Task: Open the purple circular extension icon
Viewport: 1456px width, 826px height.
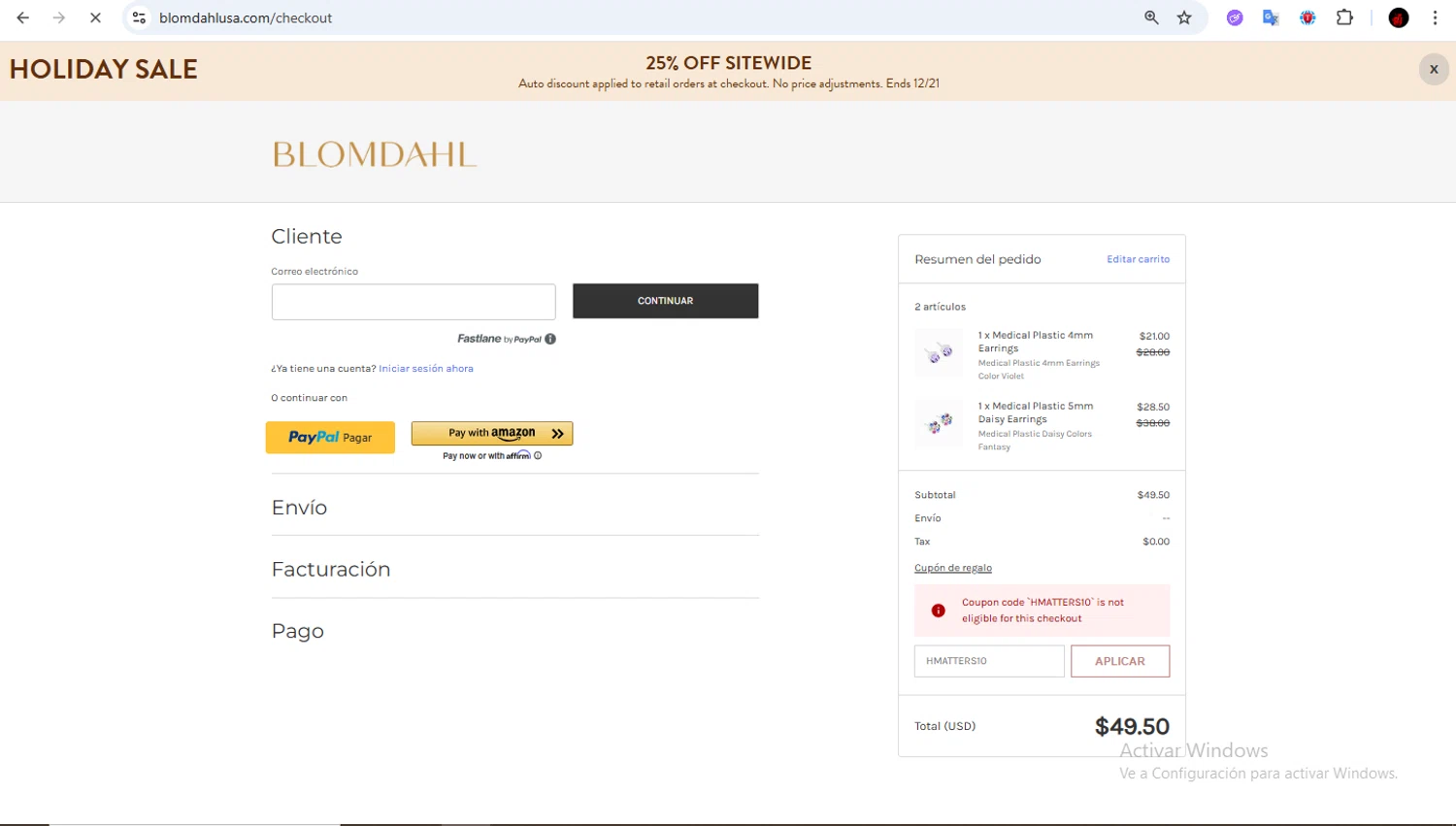Action: [x=1235, y=17]
